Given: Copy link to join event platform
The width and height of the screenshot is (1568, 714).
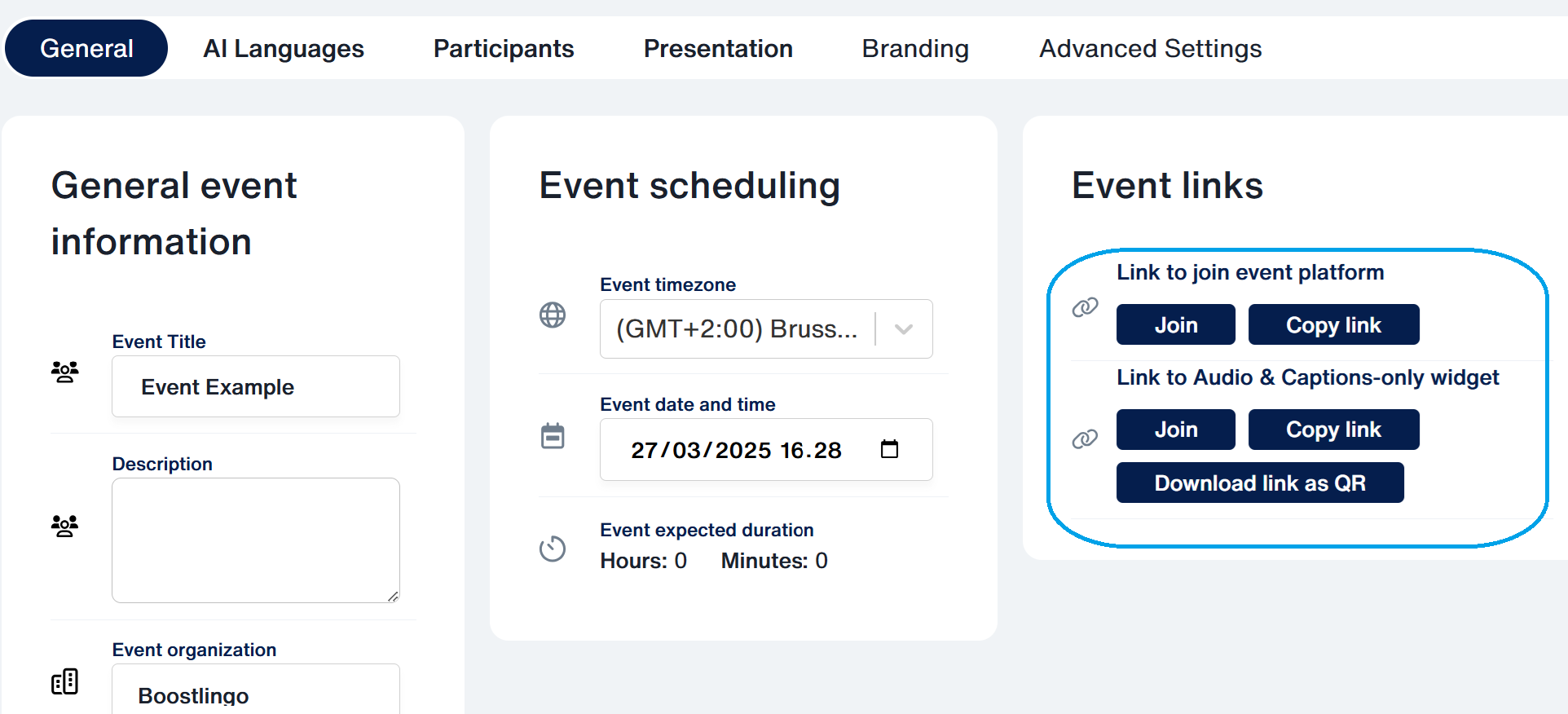Looking at the screenshot, I should point(1334,324).
